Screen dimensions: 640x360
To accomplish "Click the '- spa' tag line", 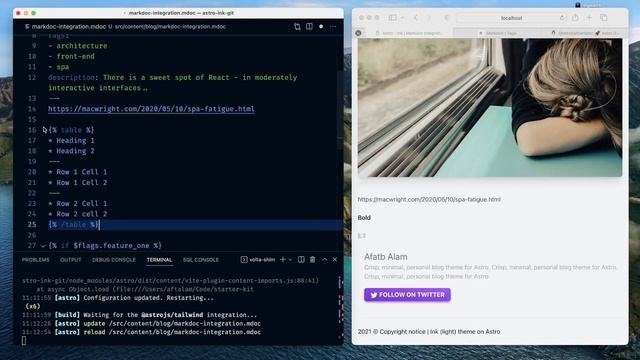I will tap(59, 67).
